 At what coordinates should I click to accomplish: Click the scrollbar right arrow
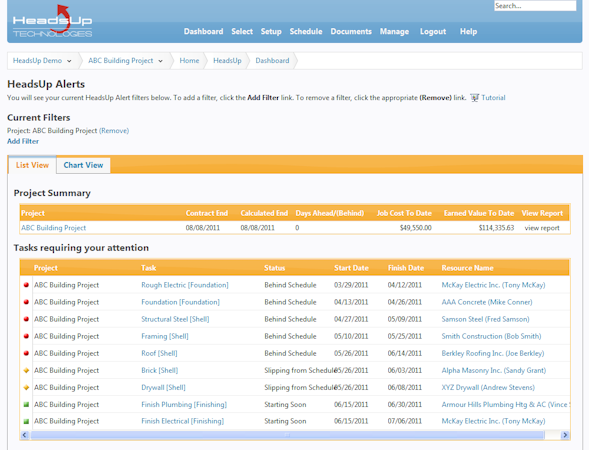[x=565, y=435]
